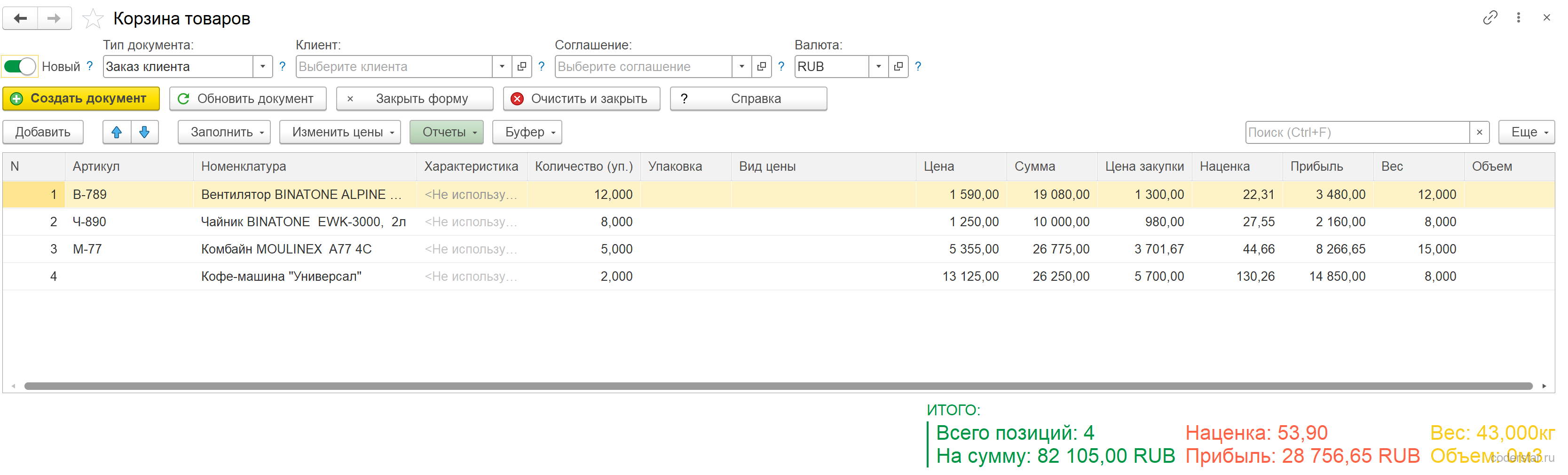Expand the Клиент dropdown list
The image size is (1568, 475).
coord(502,66)
